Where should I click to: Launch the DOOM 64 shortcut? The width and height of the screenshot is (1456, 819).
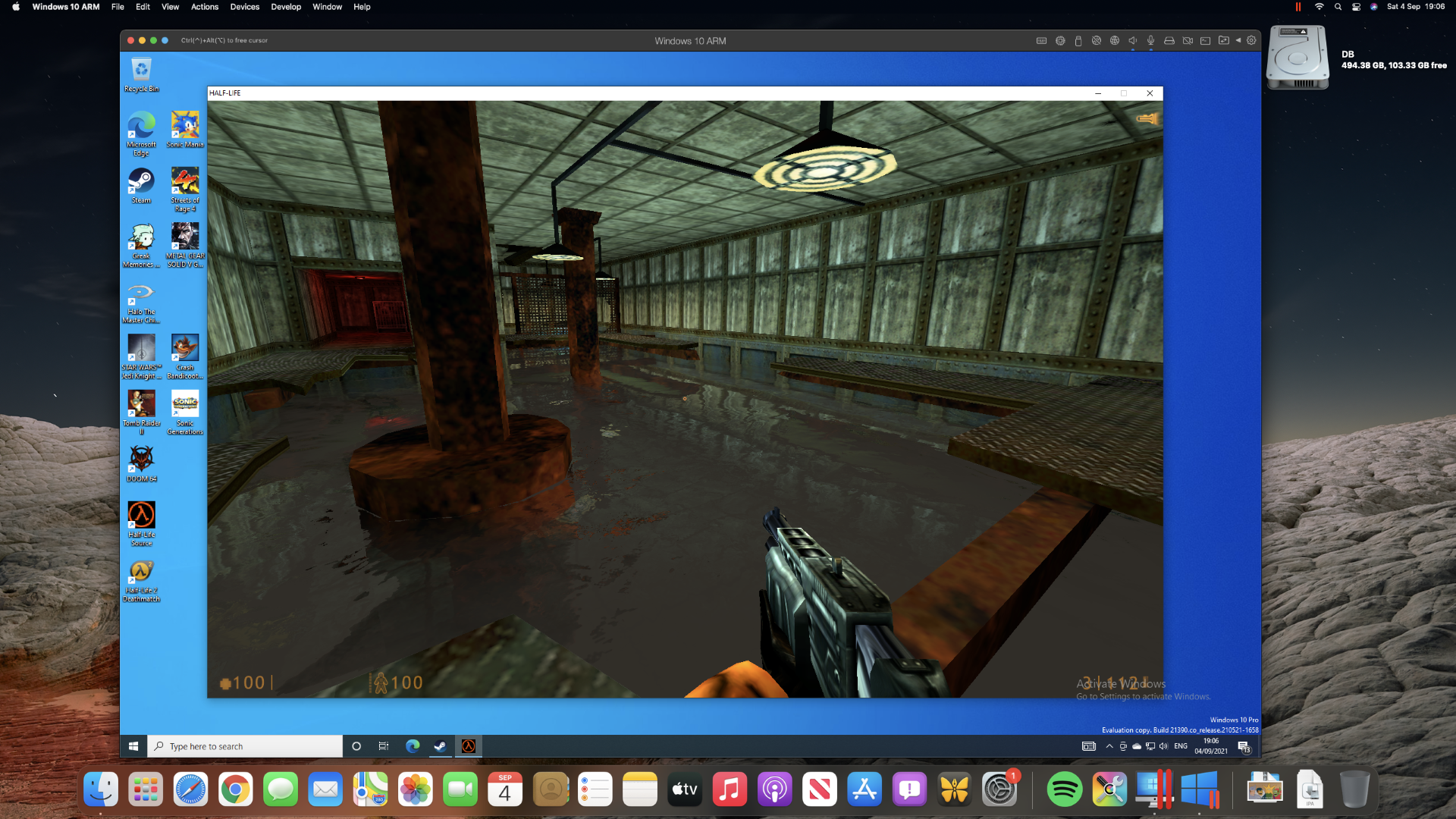pos(141,464)
